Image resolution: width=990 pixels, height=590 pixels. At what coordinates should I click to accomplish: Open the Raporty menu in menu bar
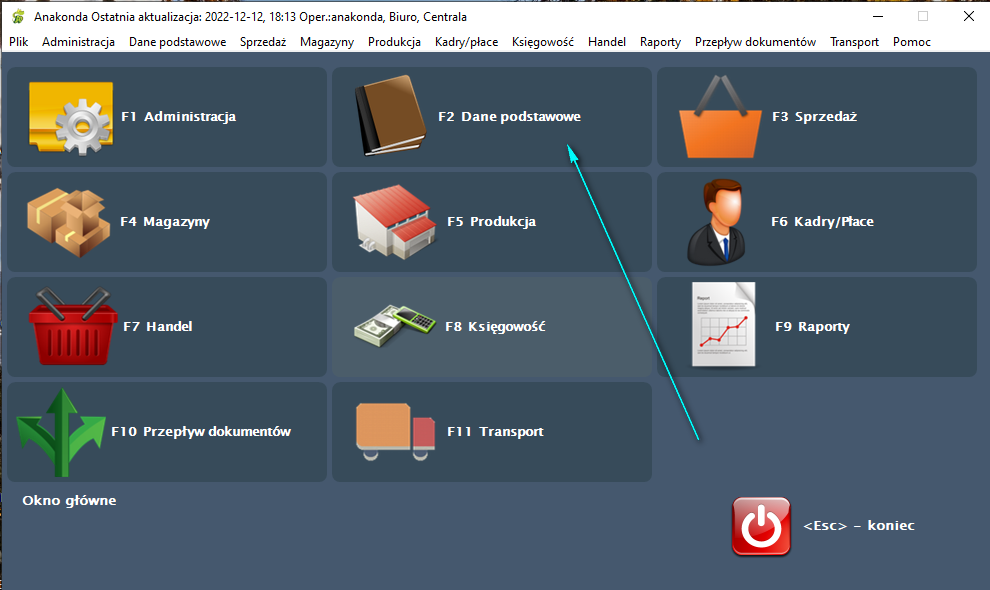(660, 42)
